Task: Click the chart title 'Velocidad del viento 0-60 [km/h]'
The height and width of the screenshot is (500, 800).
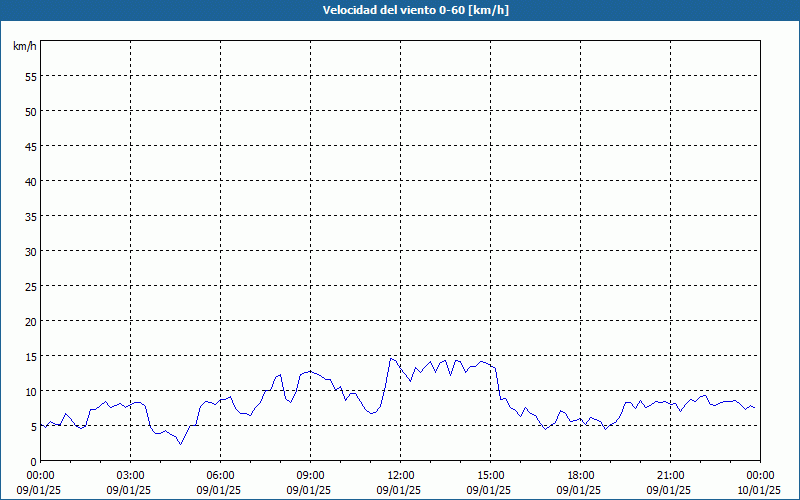Action: (415, 10)
